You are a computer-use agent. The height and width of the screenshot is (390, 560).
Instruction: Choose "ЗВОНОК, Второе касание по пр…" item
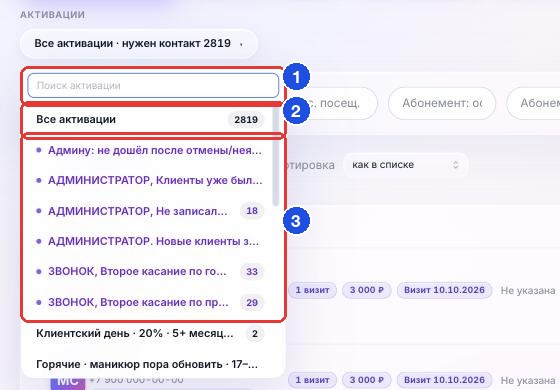click(x=150, y=302)
